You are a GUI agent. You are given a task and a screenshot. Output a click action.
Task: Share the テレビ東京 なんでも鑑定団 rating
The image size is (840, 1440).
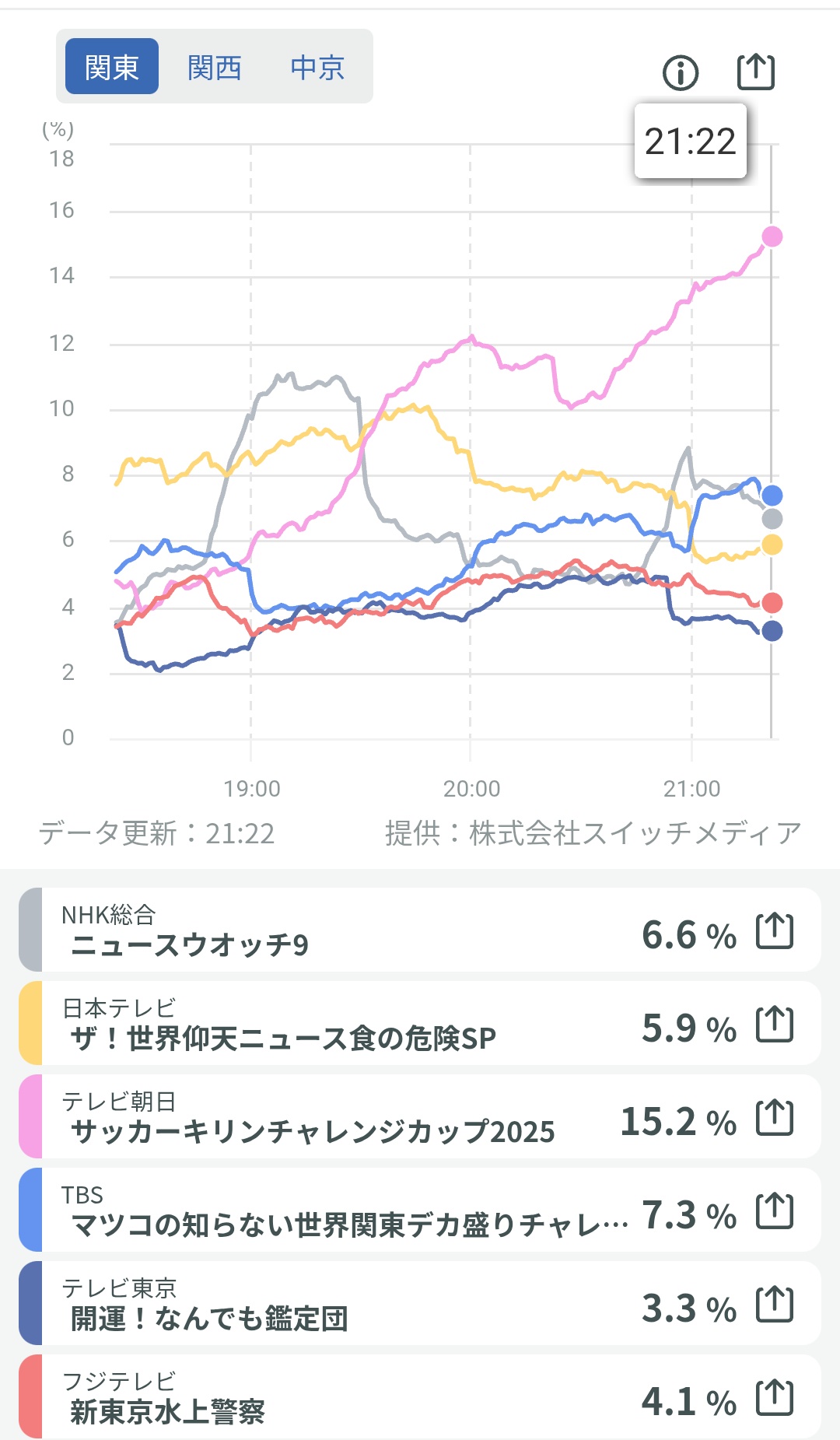tap(775, 1305)
